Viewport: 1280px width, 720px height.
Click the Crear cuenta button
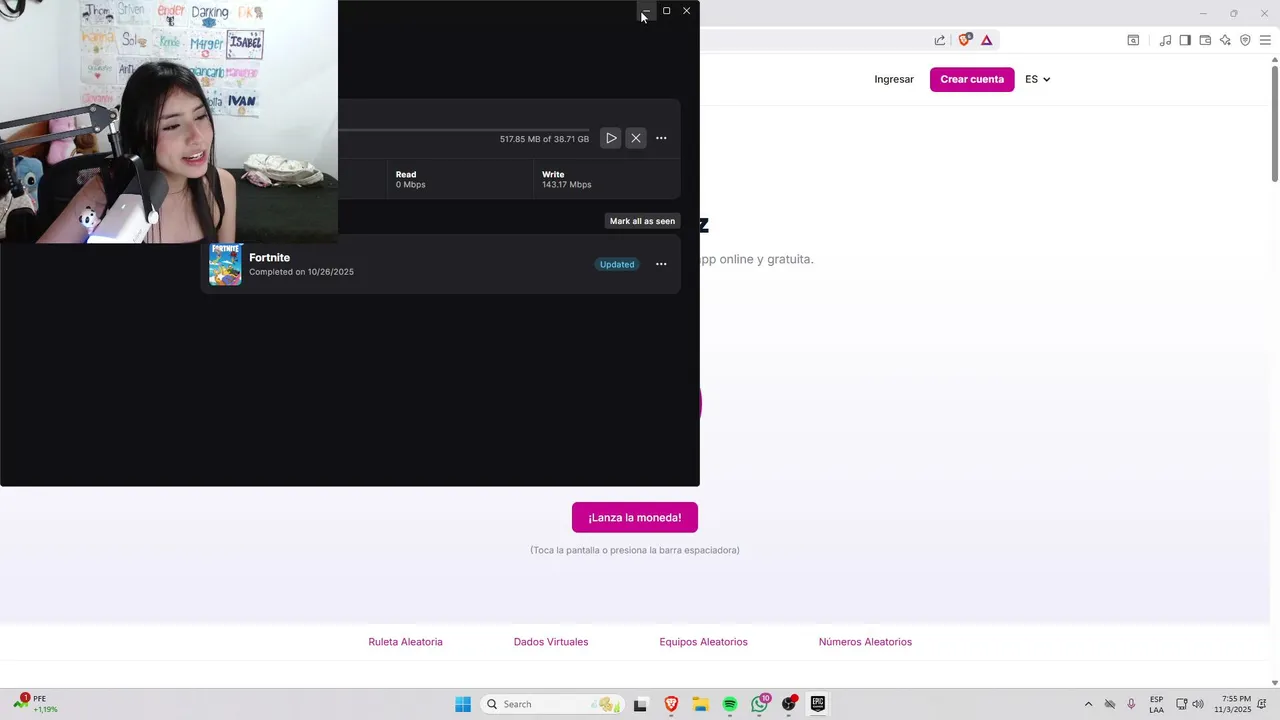pyautogui.click(x=972, y=79)
